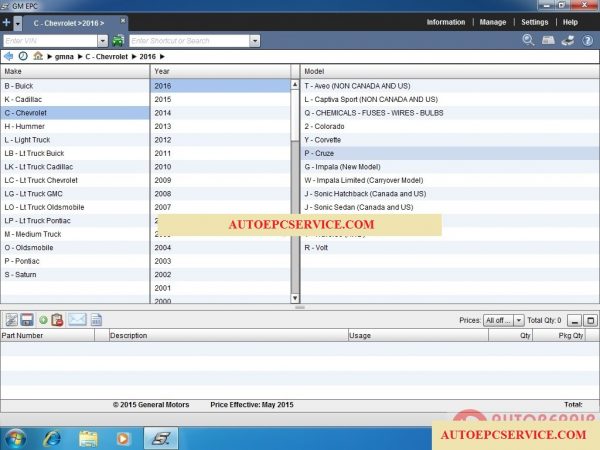The image size is (600, 450).
Task: Select Y - Corvette model
Action: [450, 140]
